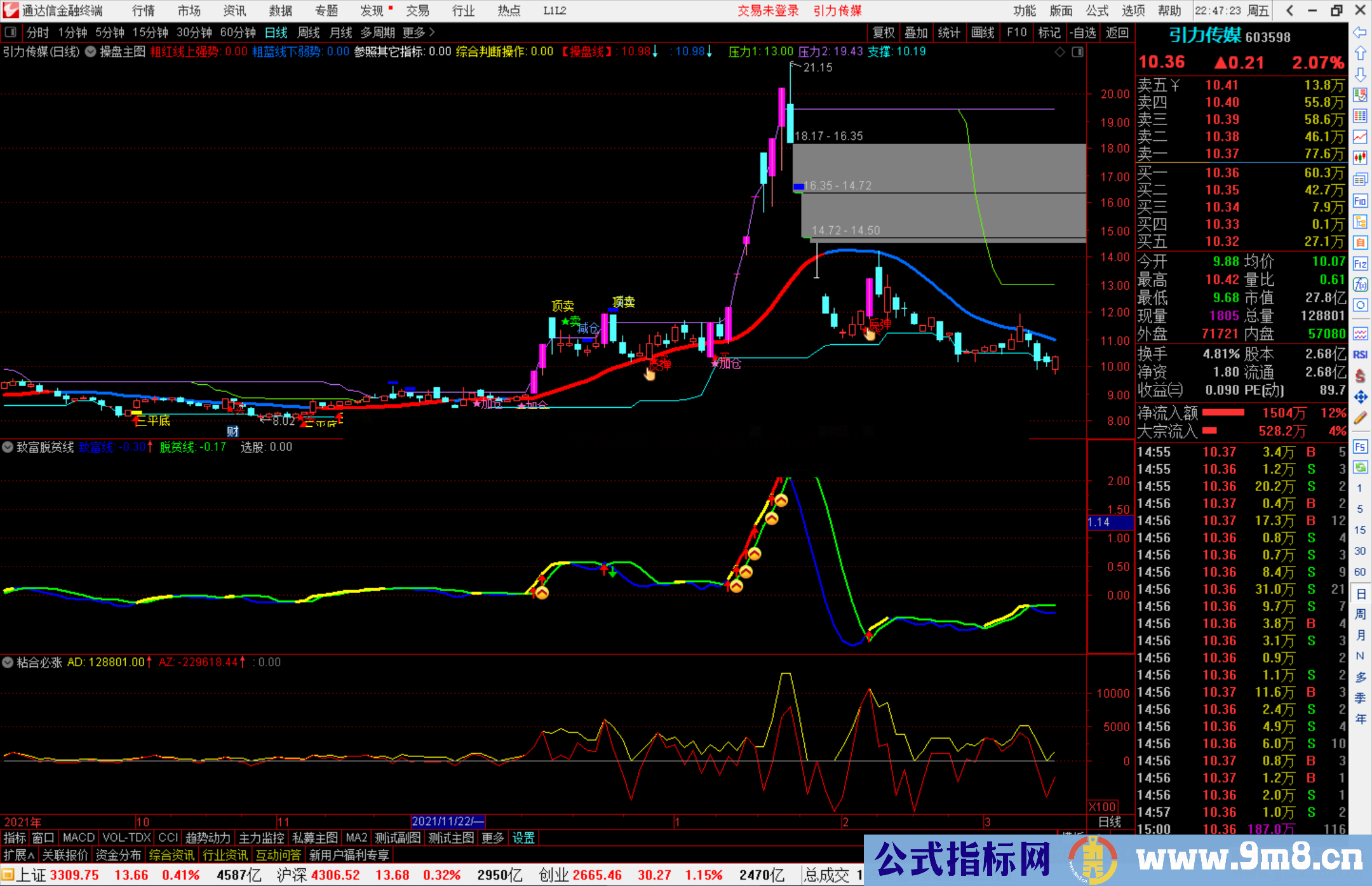
Task: Toggle the 致富脱贫线 indicator round button
Action: 8,447
